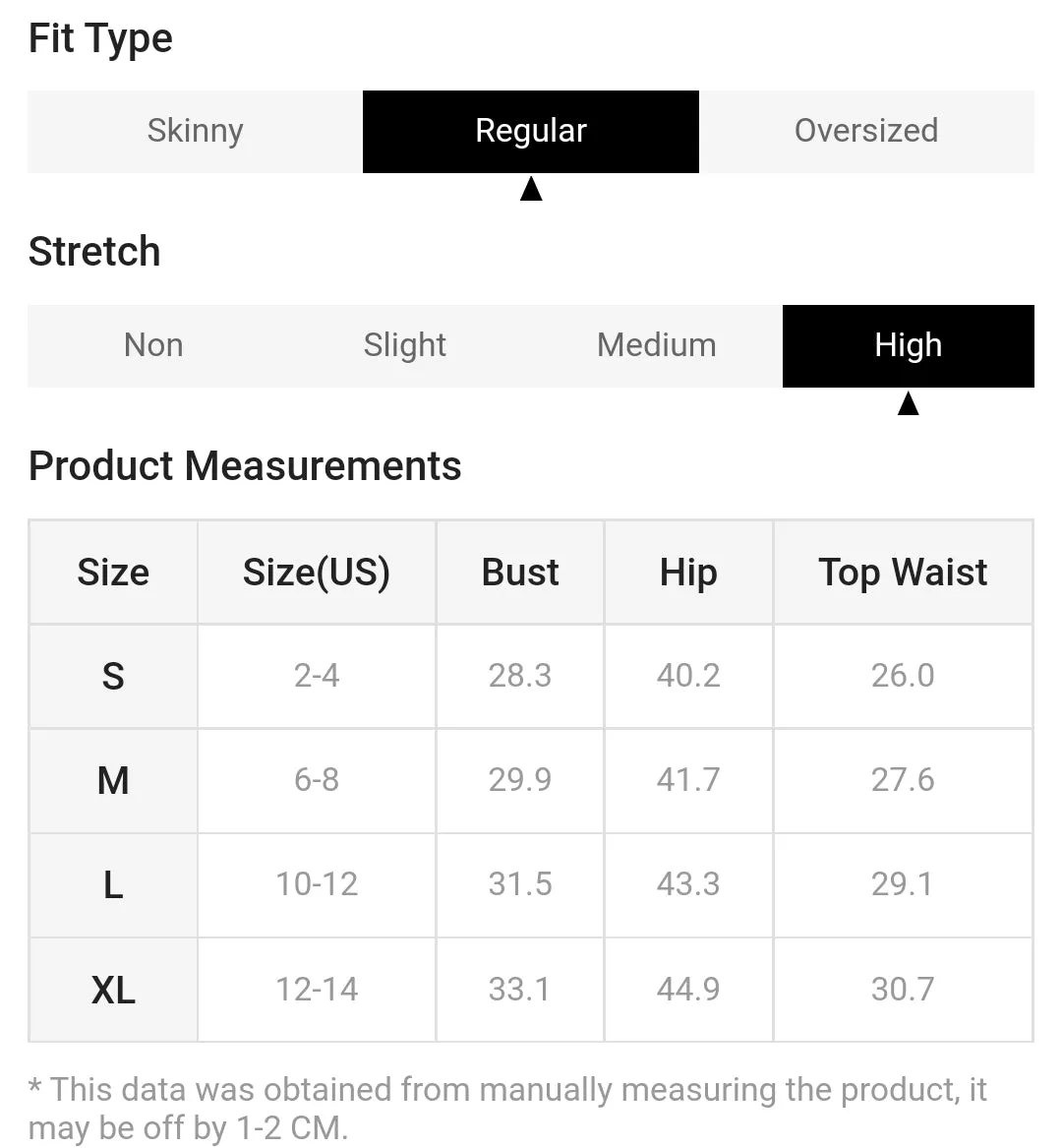
Task: Select the S size row label
Action: [x=113, y=676]
